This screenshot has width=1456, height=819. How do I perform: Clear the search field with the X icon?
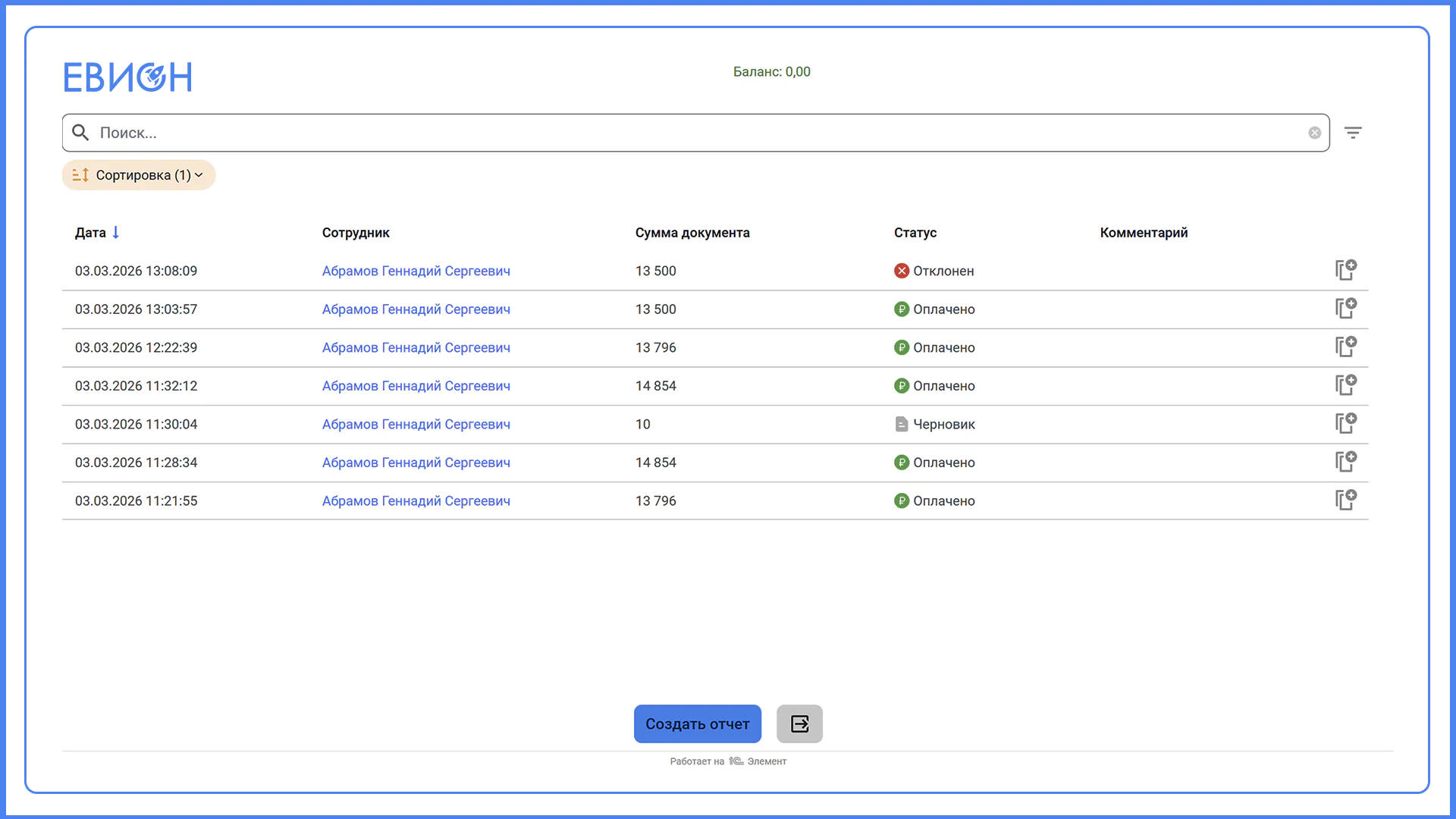[x=1315, y=133]
